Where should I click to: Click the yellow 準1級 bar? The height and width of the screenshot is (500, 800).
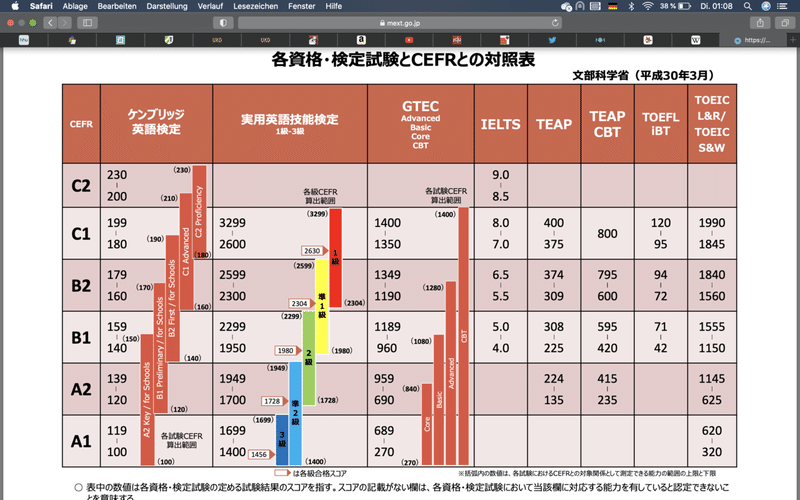tap(322, 306)
